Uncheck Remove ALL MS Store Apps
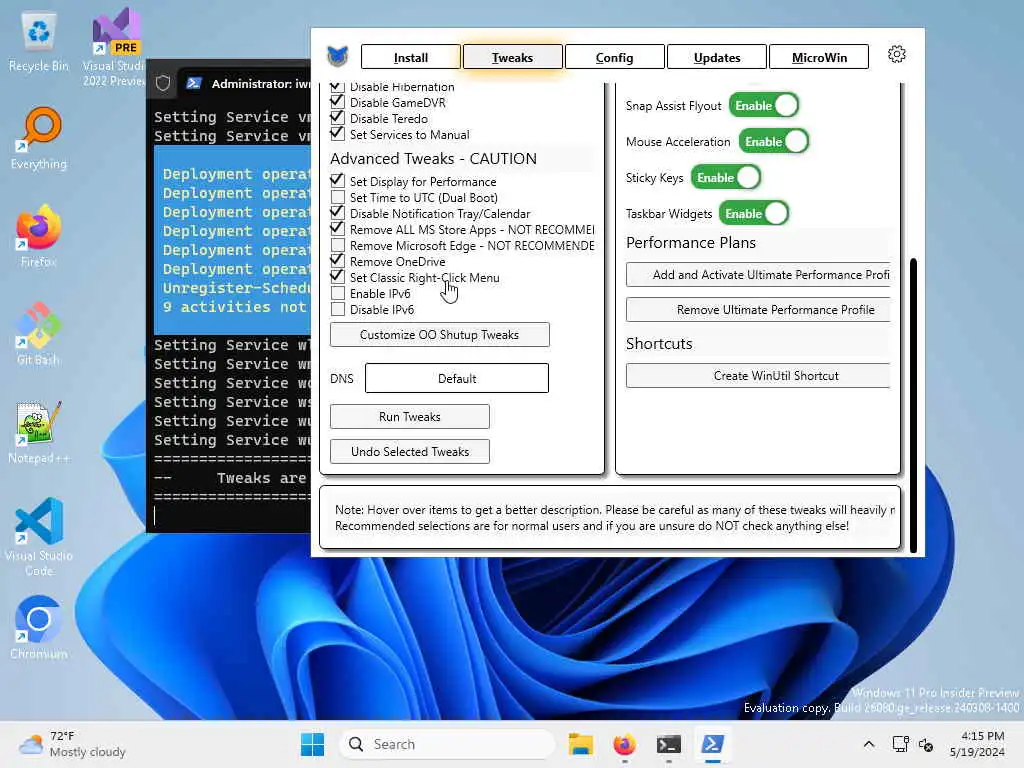Image resolution: width=1024 pixels, height=768 pixels. [337, 229]
